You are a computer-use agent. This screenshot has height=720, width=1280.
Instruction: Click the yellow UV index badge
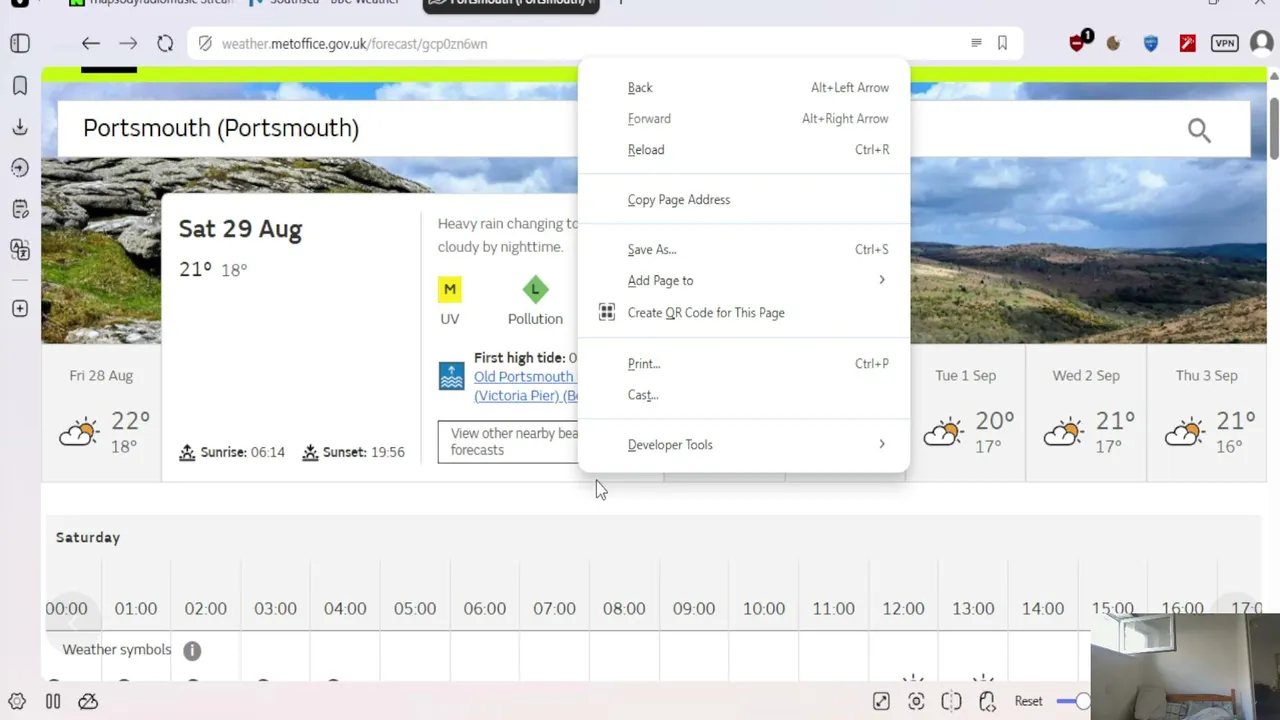point(450,290)
